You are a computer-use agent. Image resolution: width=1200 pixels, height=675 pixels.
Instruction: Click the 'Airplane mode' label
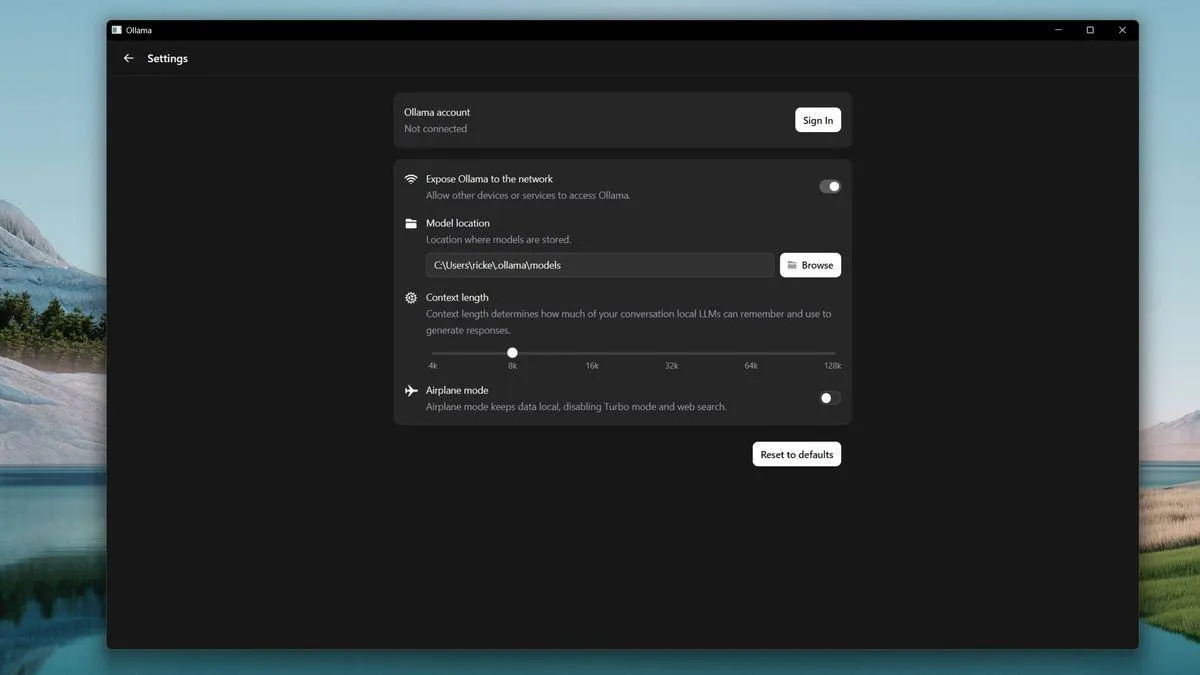pyautogui.click(x=457, y=390)
